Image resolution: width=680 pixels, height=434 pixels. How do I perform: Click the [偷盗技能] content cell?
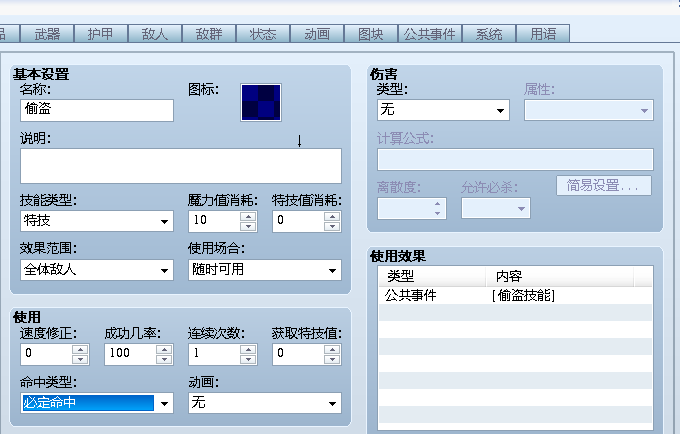[523, 295]
